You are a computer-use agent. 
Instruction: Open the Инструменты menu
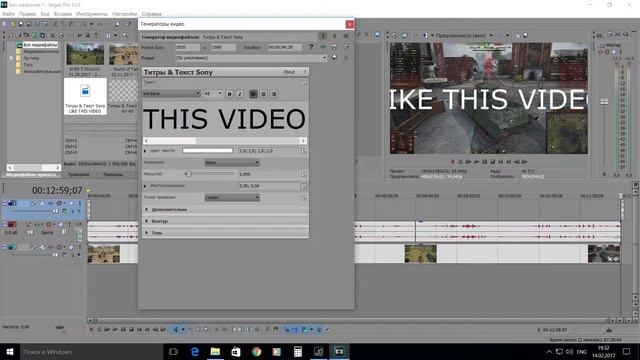92,14
